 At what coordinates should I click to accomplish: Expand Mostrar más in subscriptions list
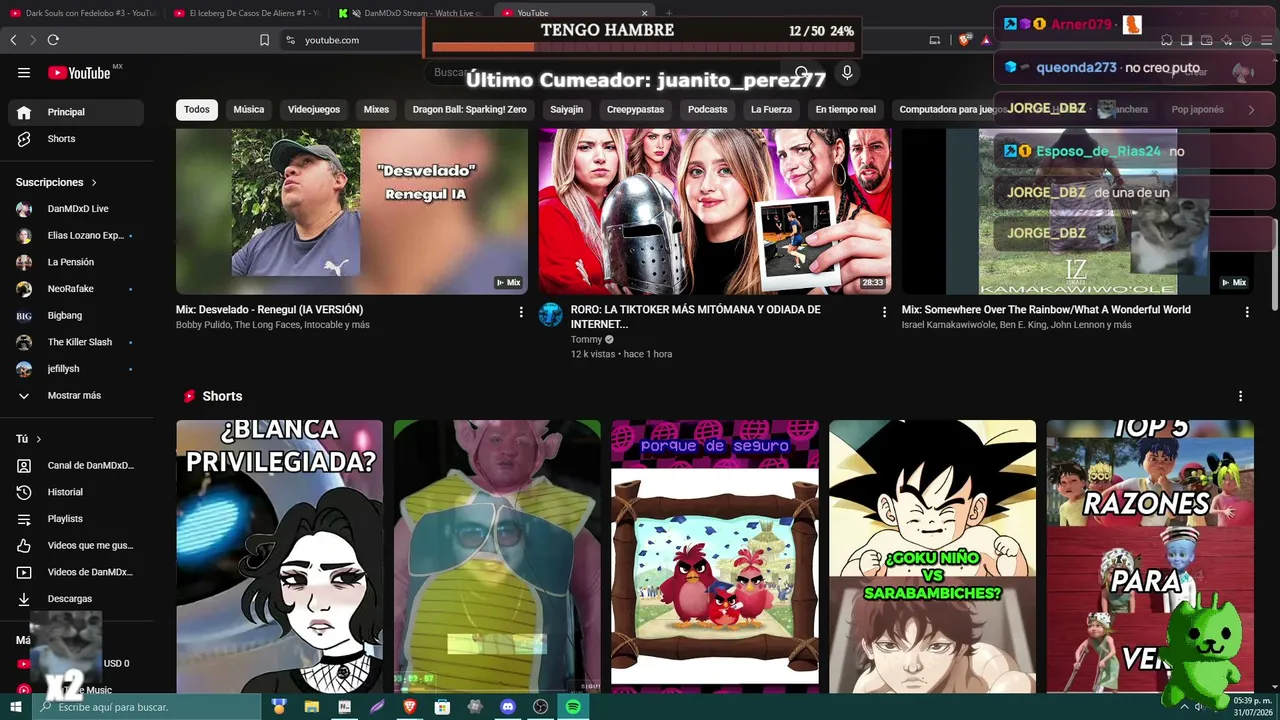pos(72,396)
